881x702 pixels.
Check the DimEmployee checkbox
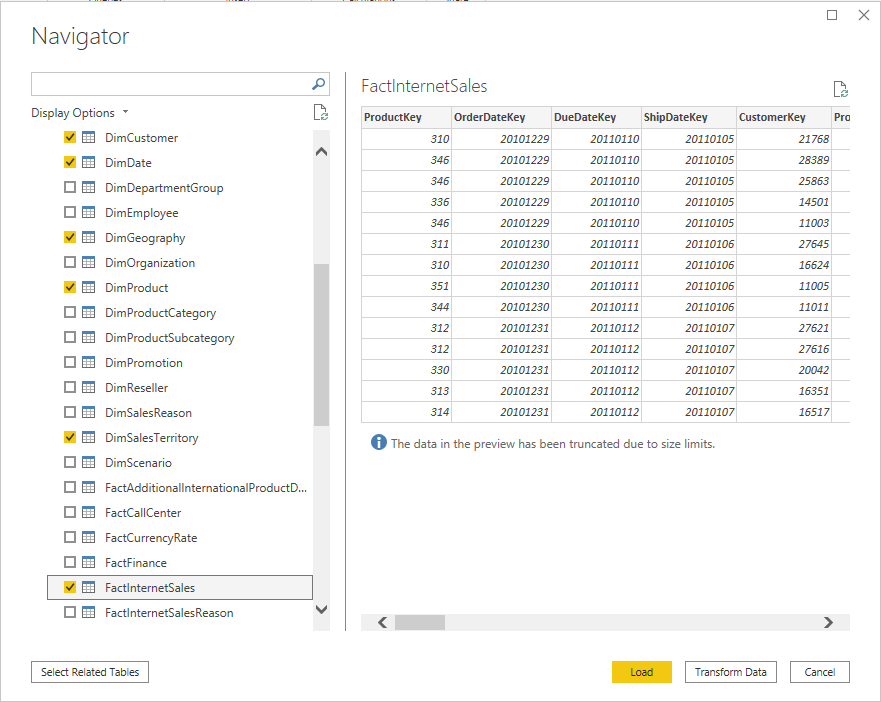[70, 213]
